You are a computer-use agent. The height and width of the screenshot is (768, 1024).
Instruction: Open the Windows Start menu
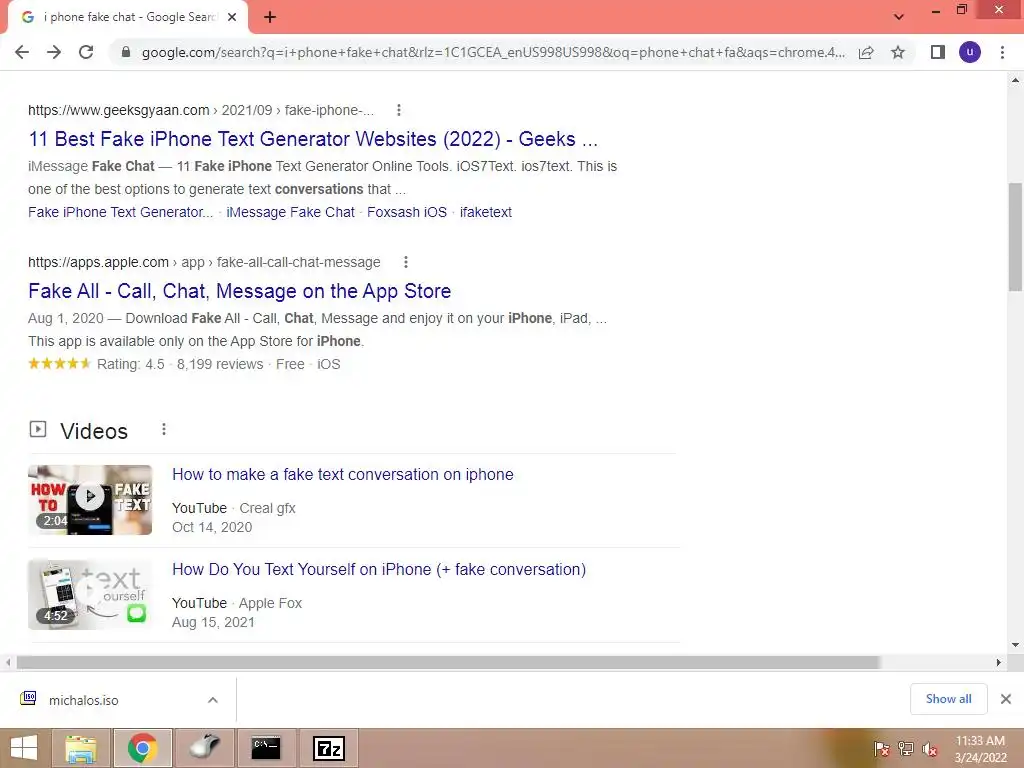pyautogui.click(x=24, y=748)
